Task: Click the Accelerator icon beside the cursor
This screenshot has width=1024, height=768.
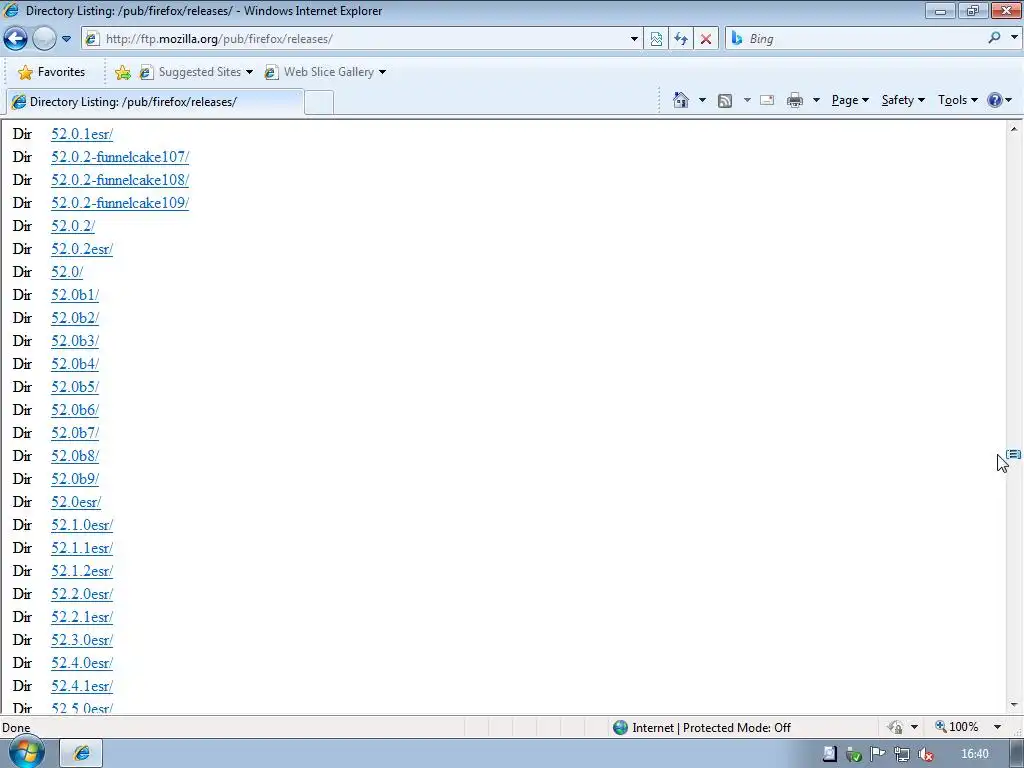Action: point(1014,454)
